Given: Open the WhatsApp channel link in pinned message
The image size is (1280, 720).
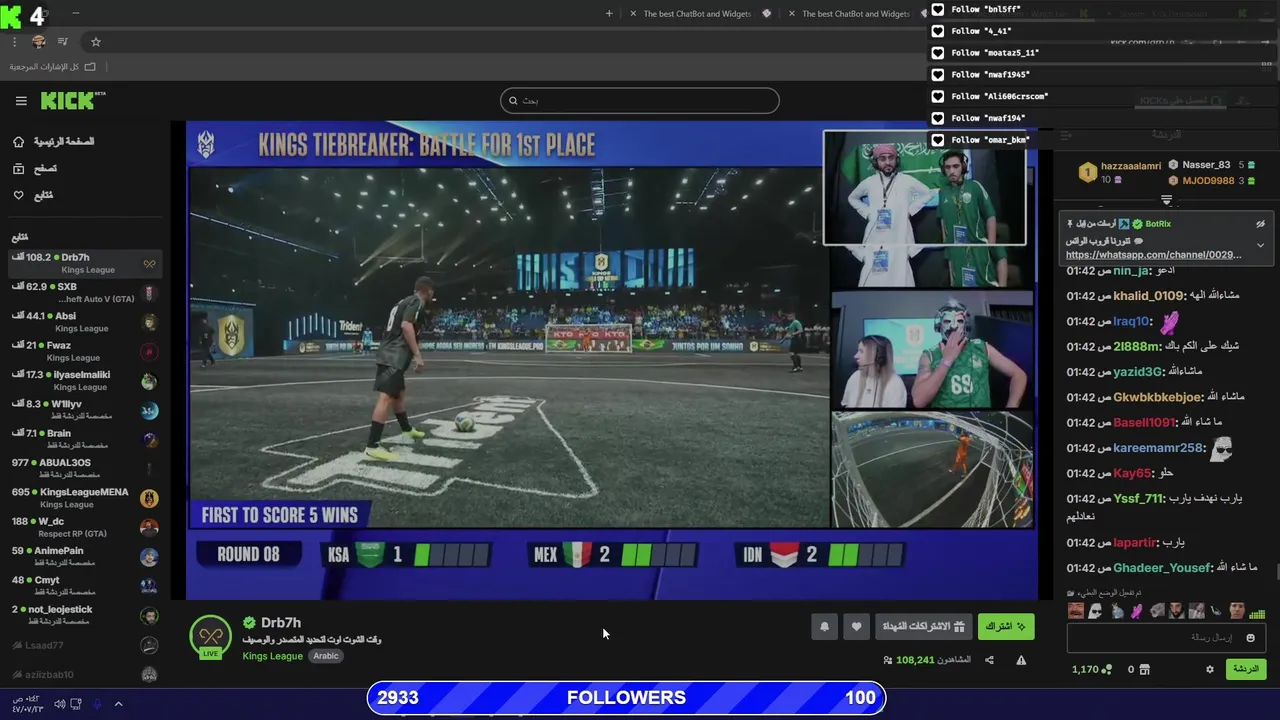Looking at the screenshot, I should [1153, 255].
